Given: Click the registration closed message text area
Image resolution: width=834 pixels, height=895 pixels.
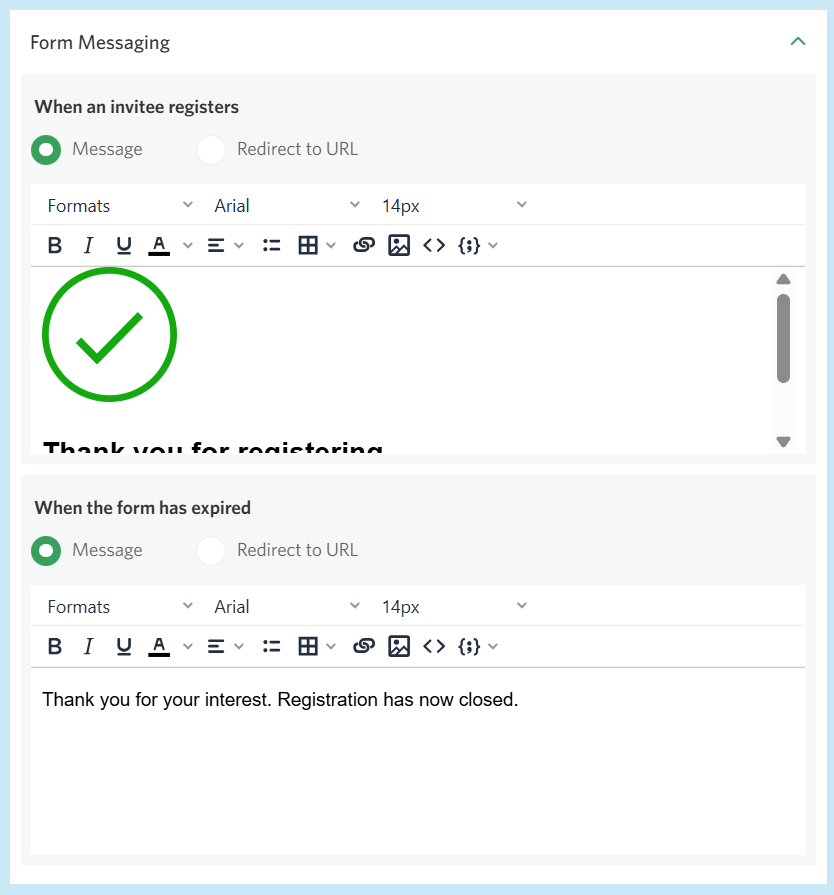Looking at the screenshot, I should [x=418, y=760].
